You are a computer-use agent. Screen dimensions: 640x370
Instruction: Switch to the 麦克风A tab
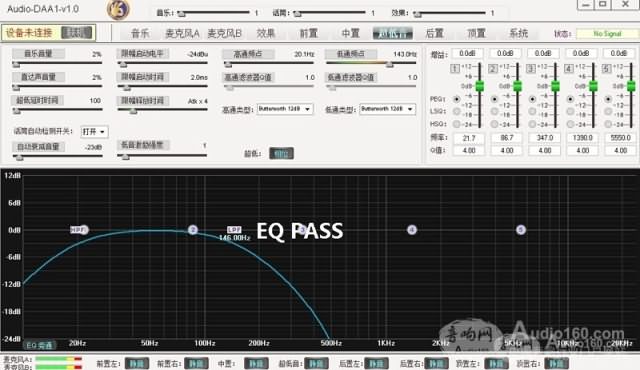coord(182,33)
